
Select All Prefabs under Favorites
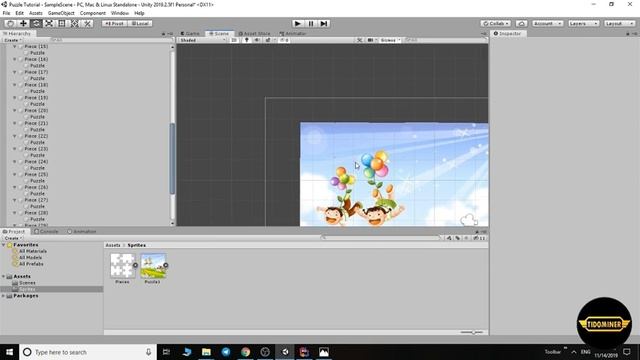pos(31,264)
